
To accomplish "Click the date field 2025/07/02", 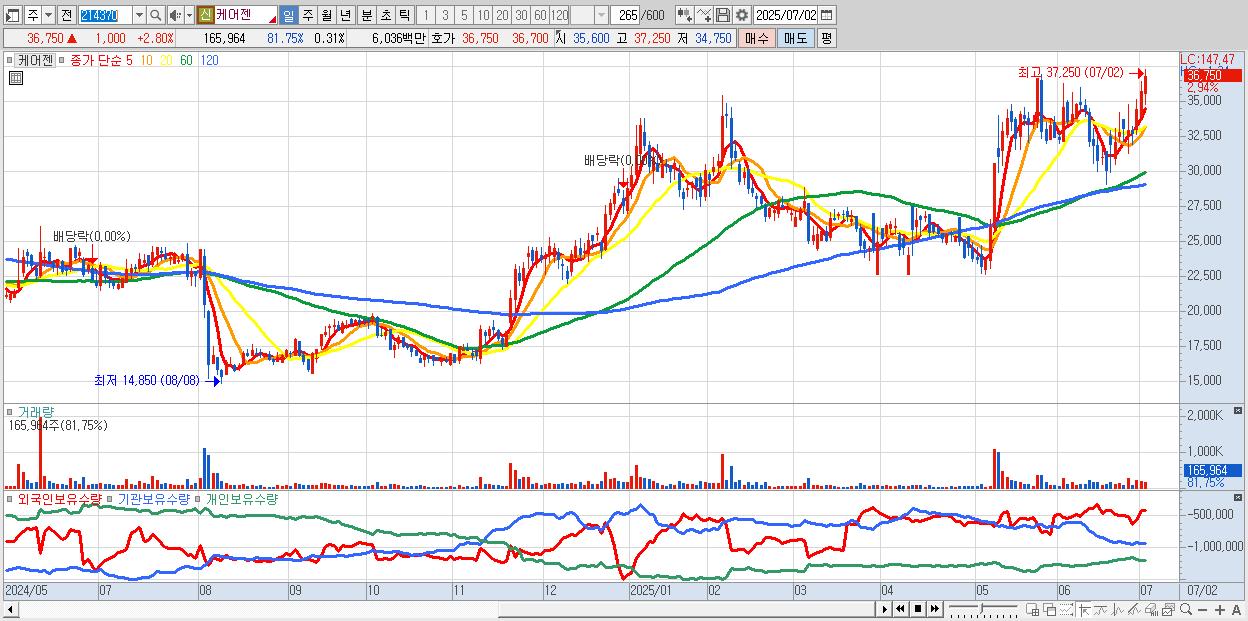I will (x=785, y=15).
